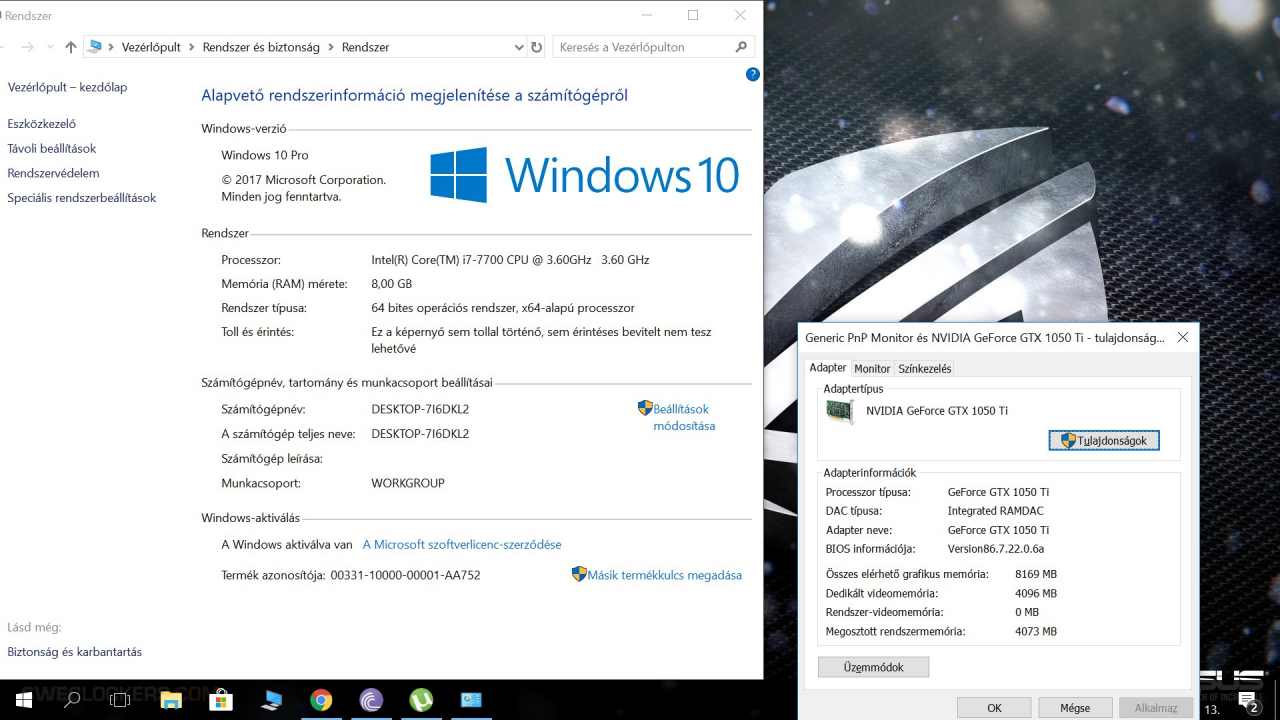
Task: Expand the chevron after Vezérlőpult breadcrumb
Action: [x=192, y=47]
